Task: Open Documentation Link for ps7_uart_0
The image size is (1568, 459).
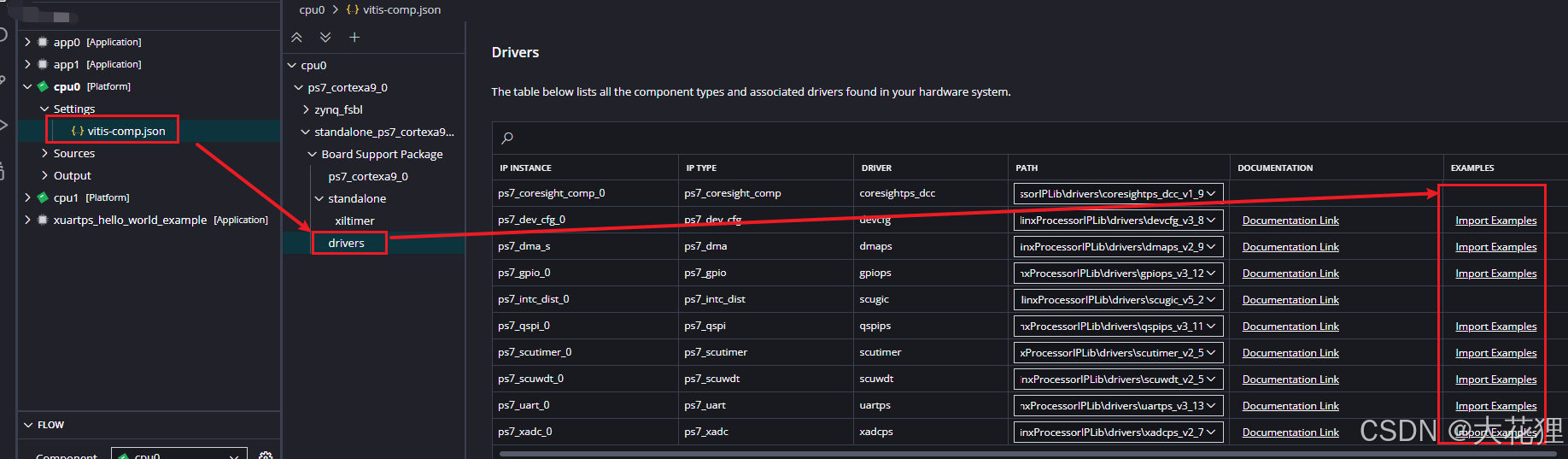Action: 1290,406
